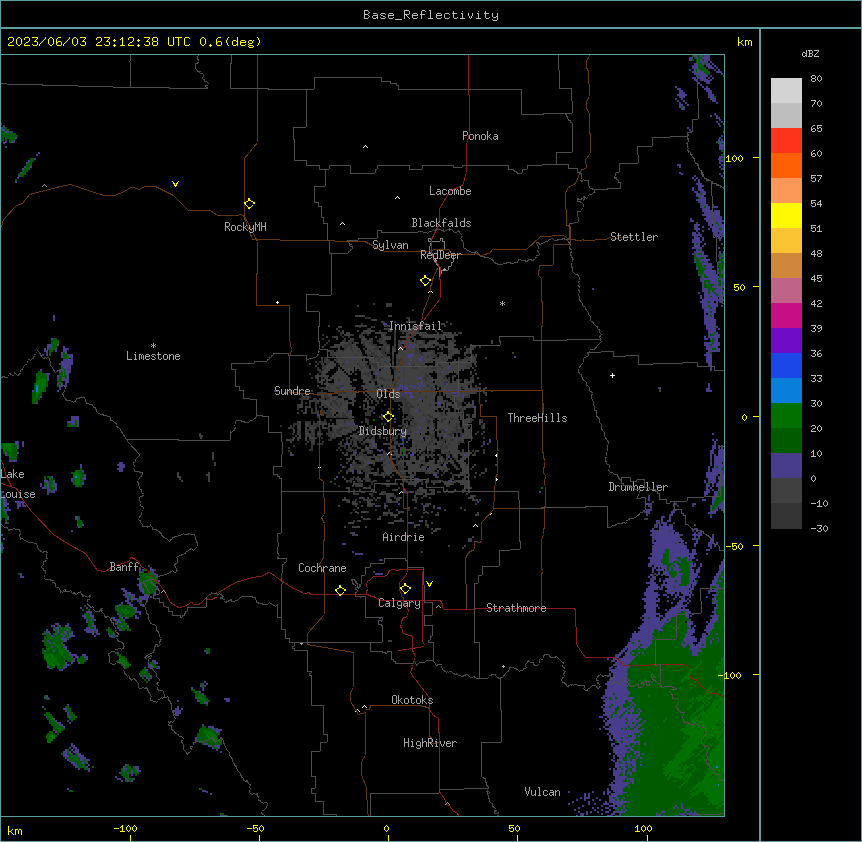Screen dimensions: 862x842
Task: Pick the bright green swatch above 20 label
Action: (786, 416)
